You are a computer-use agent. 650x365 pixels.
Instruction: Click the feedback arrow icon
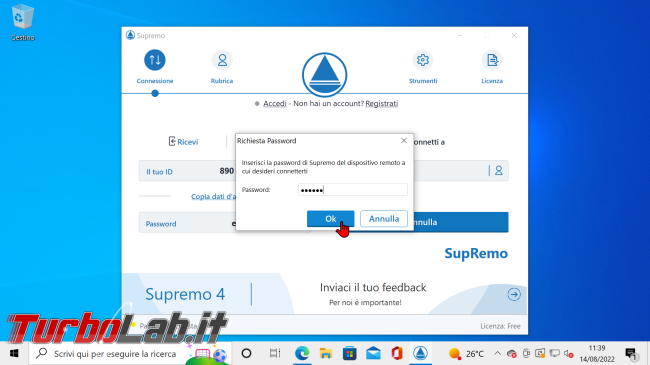(514, 294)
